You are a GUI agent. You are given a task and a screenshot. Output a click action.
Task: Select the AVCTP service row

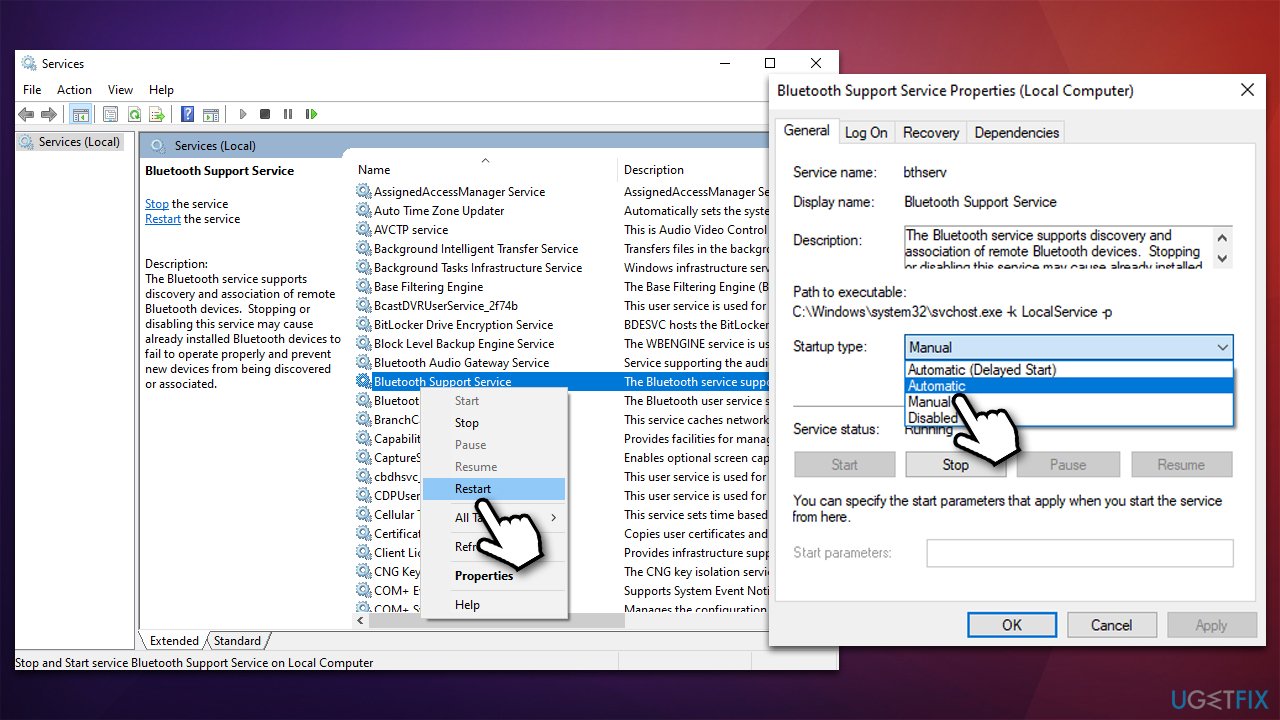pos(562,229)
